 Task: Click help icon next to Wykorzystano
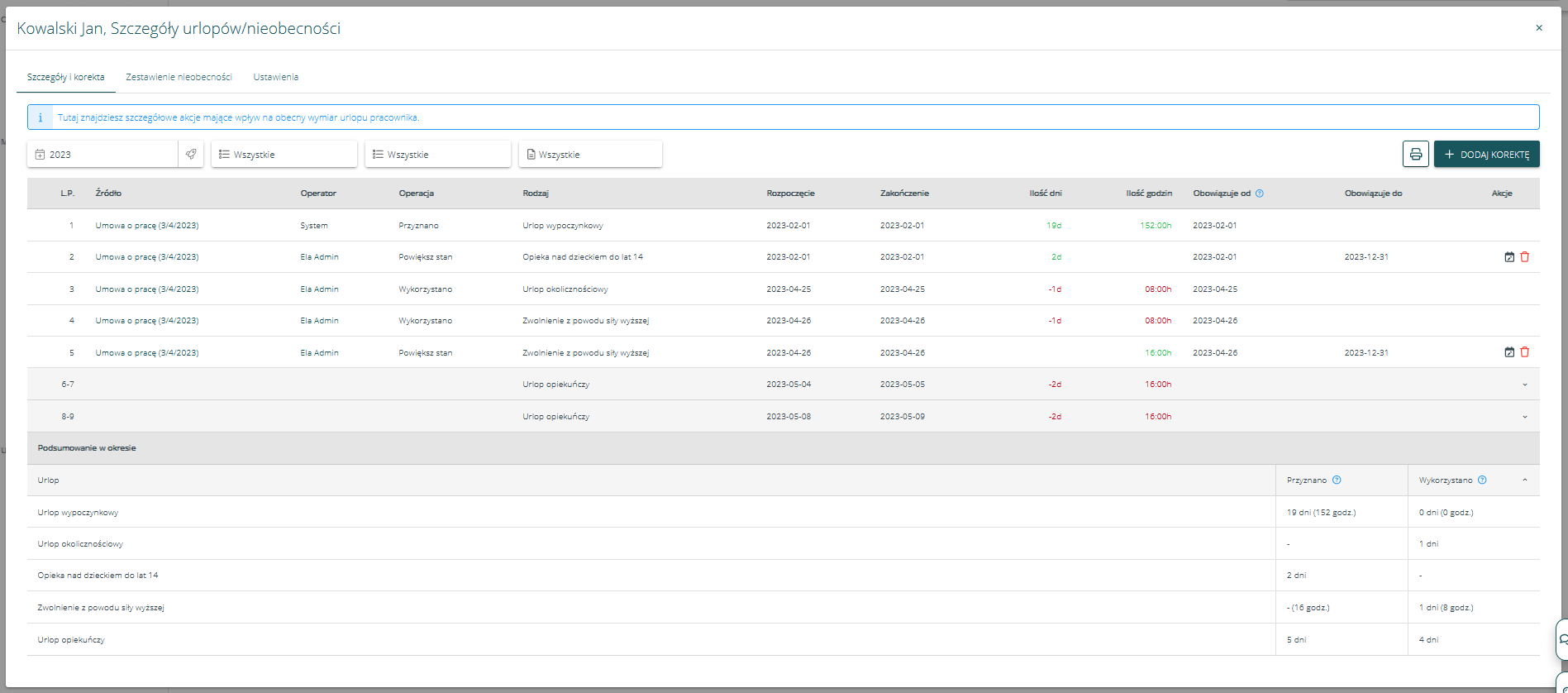pos(1482,480)
